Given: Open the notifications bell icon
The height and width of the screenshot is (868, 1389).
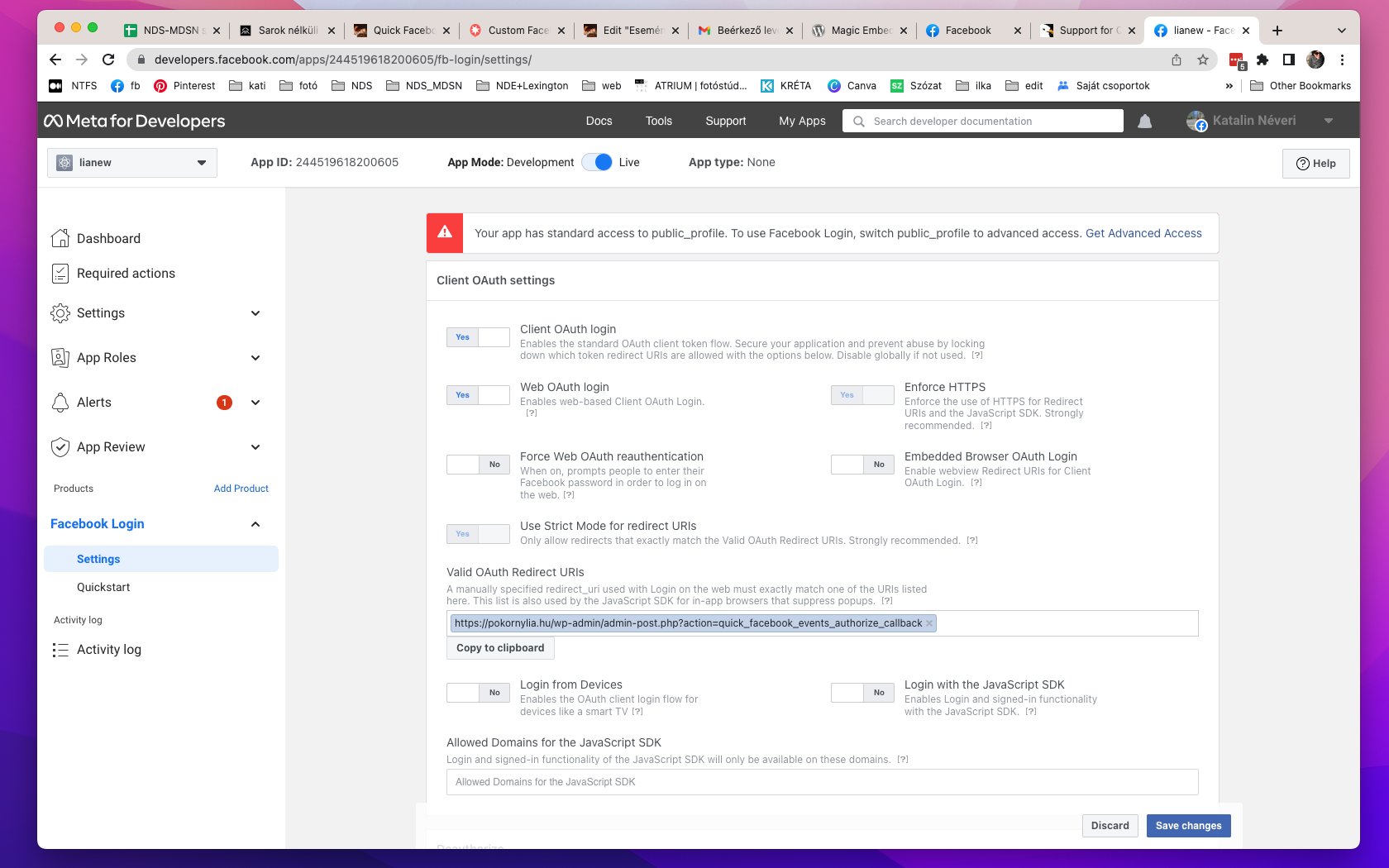Looking at the screenshot, I should (x=1144, y=122).
